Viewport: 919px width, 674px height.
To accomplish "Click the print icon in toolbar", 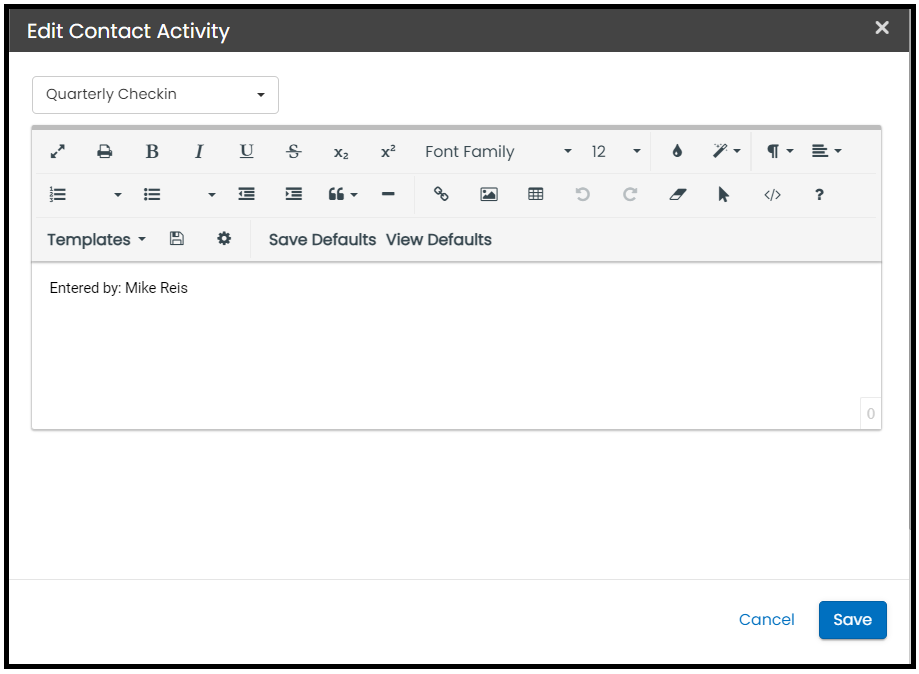I will point(105,152).
